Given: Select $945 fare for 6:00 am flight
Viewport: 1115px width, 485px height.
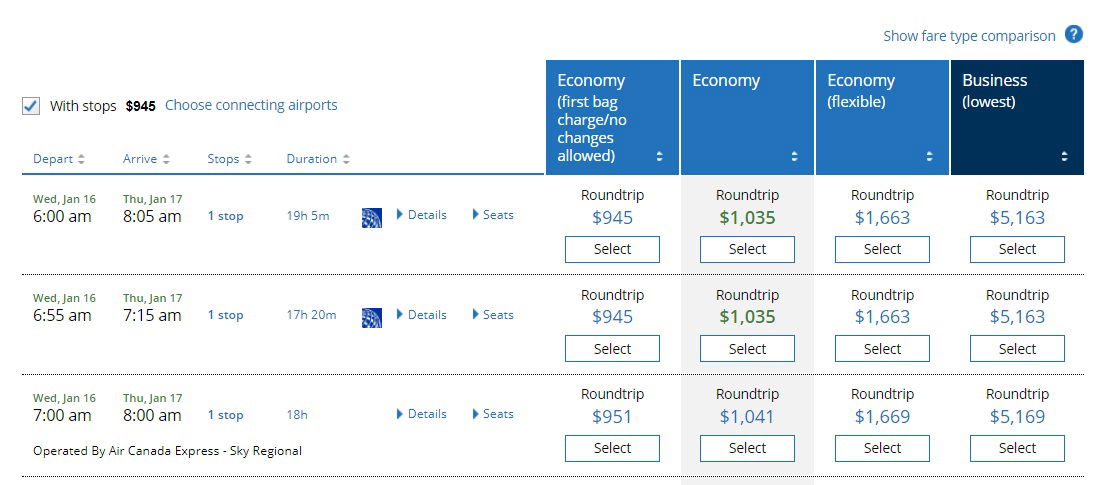Looking at the screenshot, I should pos(612,250).
